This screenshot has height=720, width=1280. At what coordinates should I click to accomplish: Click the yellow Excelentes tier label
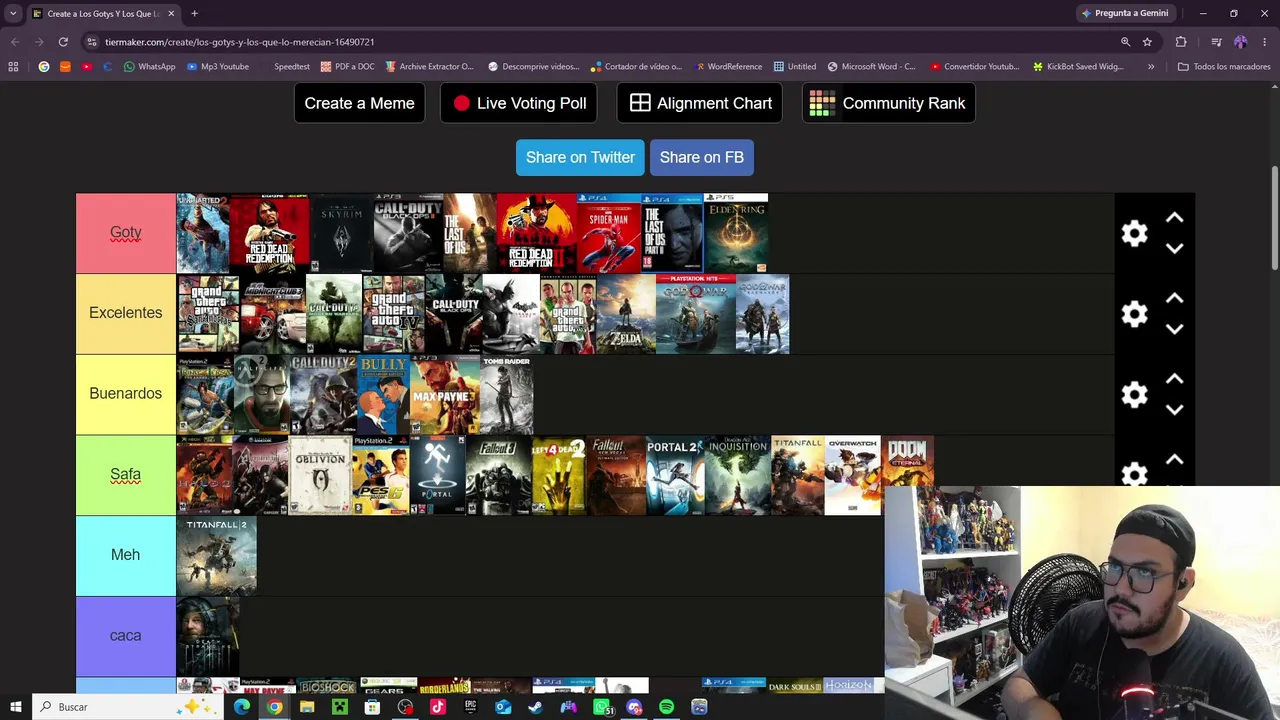126,313
